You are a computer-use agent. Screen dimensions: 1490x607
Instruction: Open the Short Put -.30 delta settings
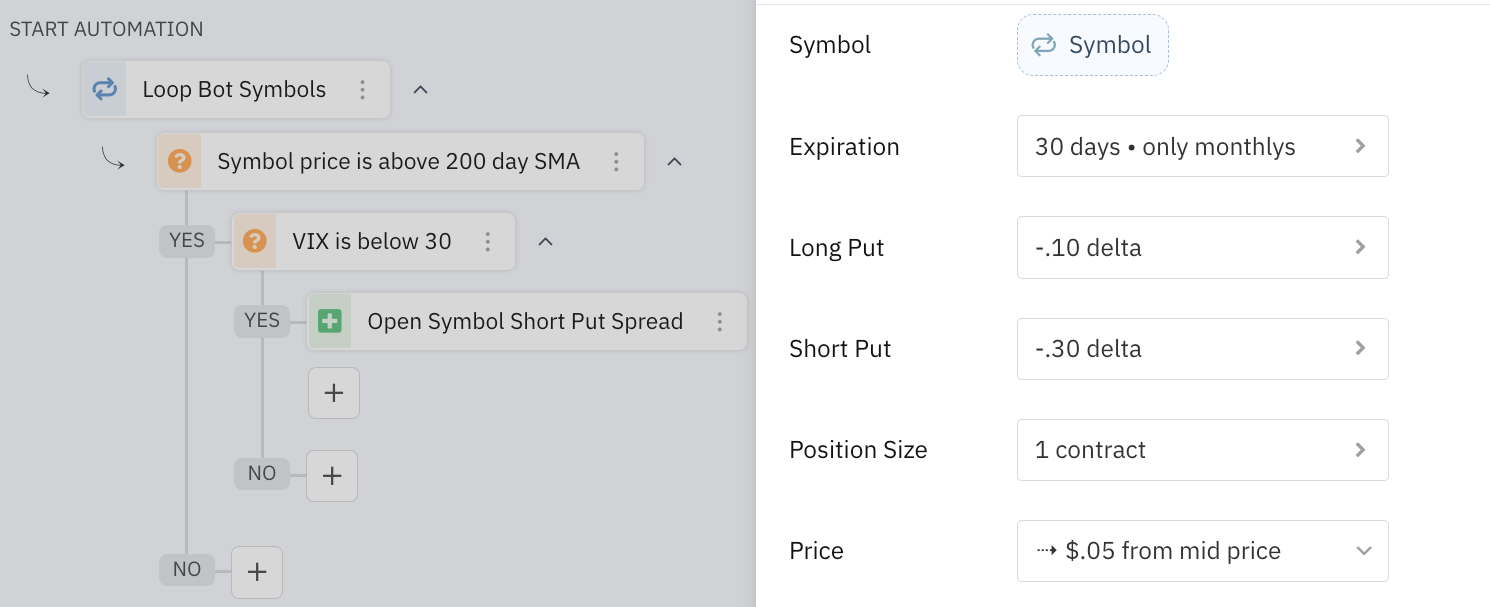coord(1202,348)
